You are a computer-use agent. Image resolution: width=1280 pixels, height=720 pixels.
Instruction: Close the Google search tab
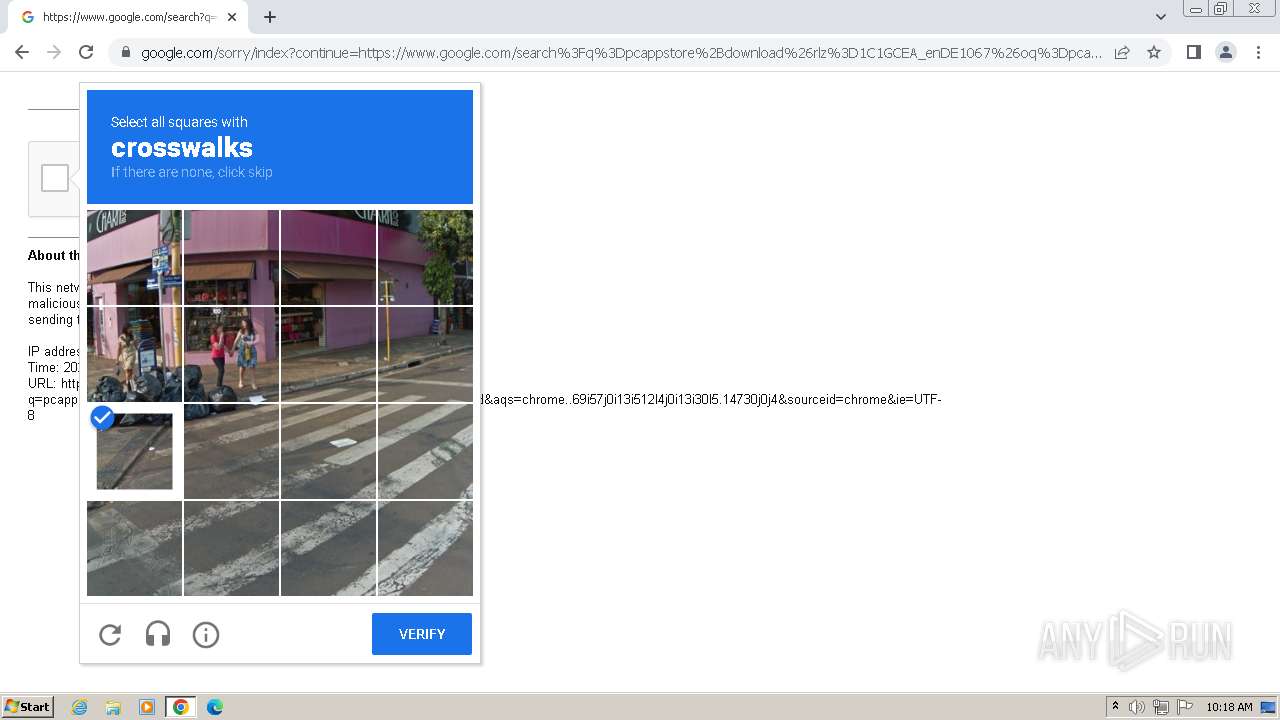point(232,17)
